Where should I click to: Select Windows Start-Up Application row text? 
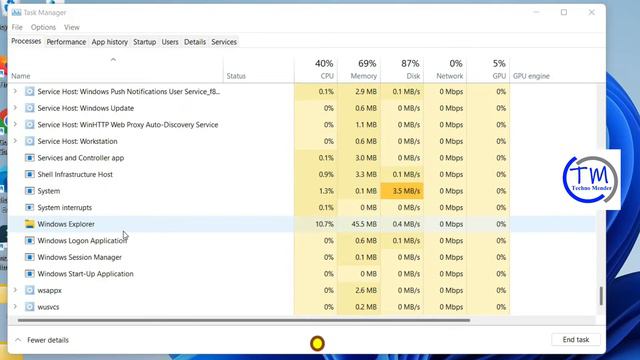click(85, 274)
